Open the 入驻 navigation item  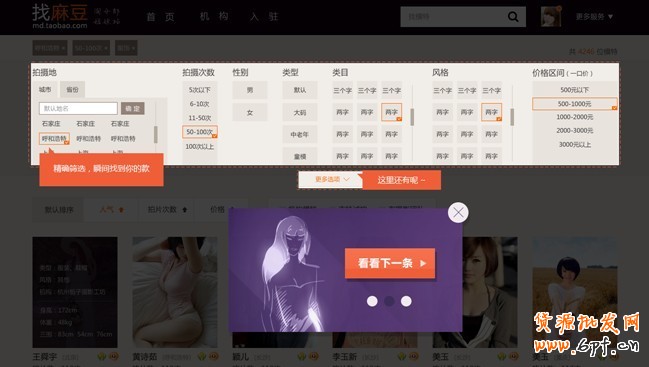click(x=264, y=17)
